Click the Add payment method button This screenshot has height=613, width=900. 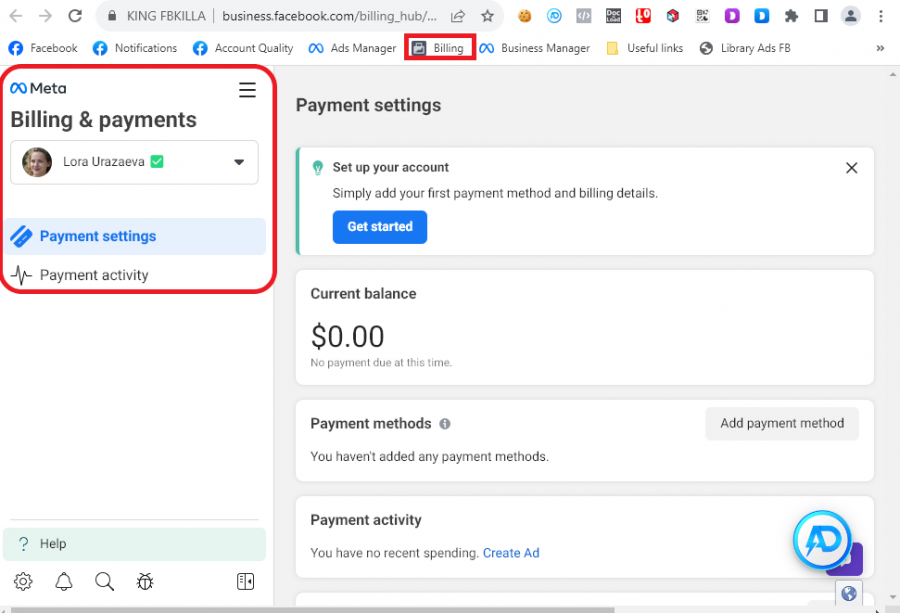coord(782,424)
